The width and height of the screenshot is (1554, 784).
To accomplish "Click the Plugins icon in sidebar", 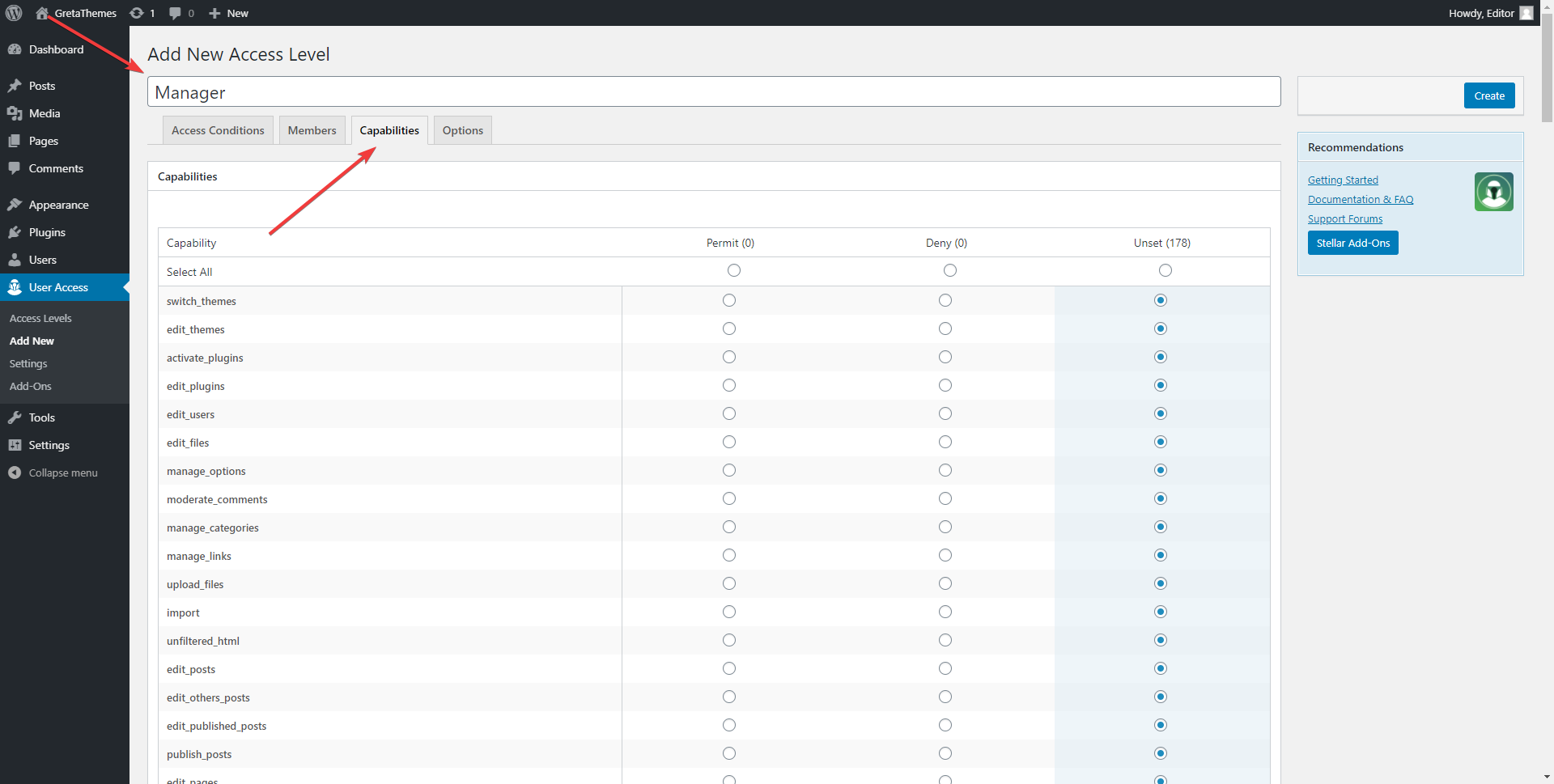I will pos(15,232).
